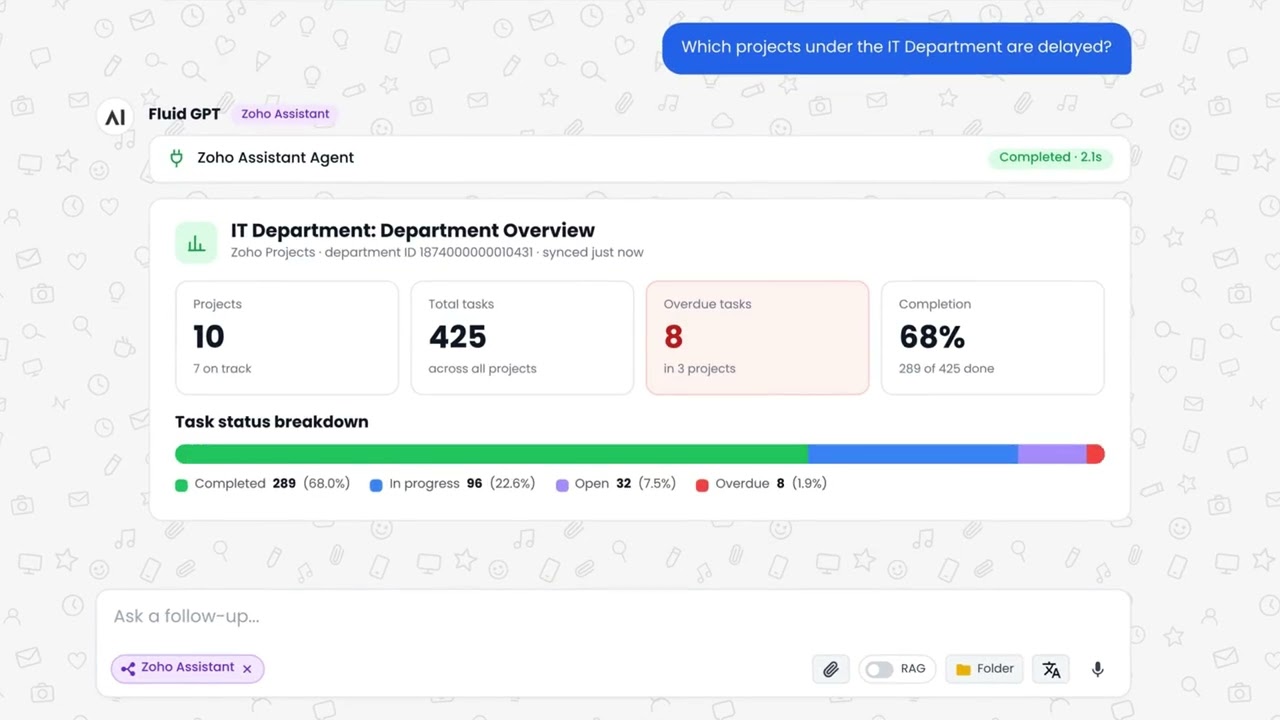Click the purple Open legend swatch

pos(562,485)
